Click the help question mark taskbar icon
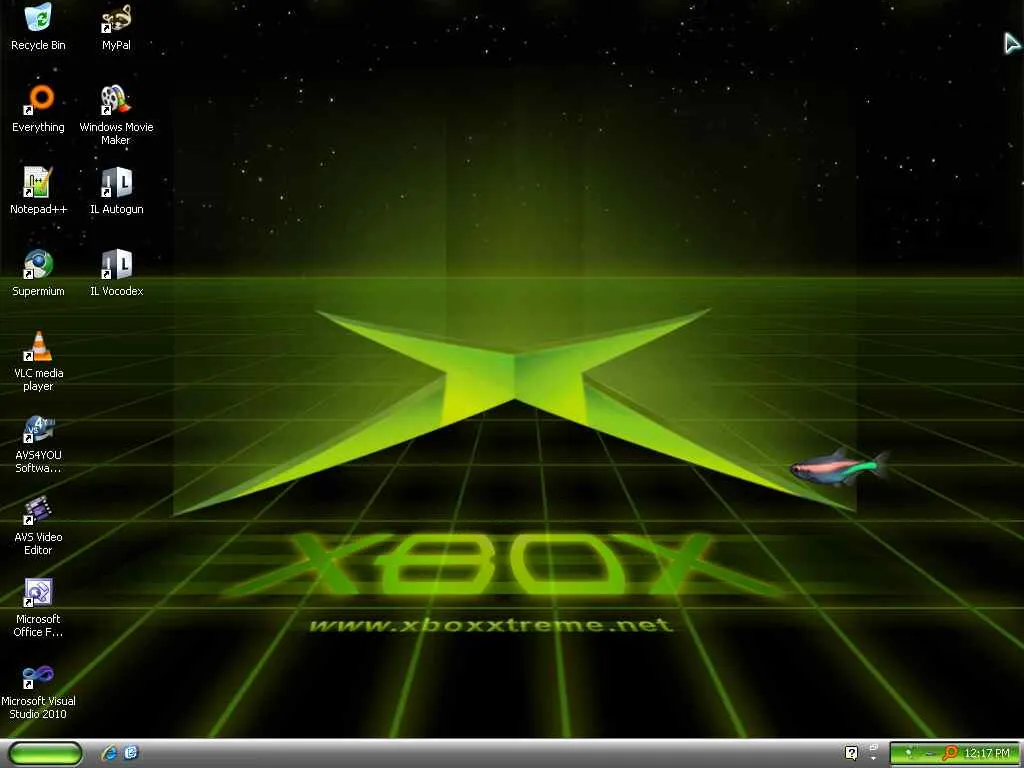Image resolution: width=1024 pixels, height=768 pixels. click(x=851, y=753)
